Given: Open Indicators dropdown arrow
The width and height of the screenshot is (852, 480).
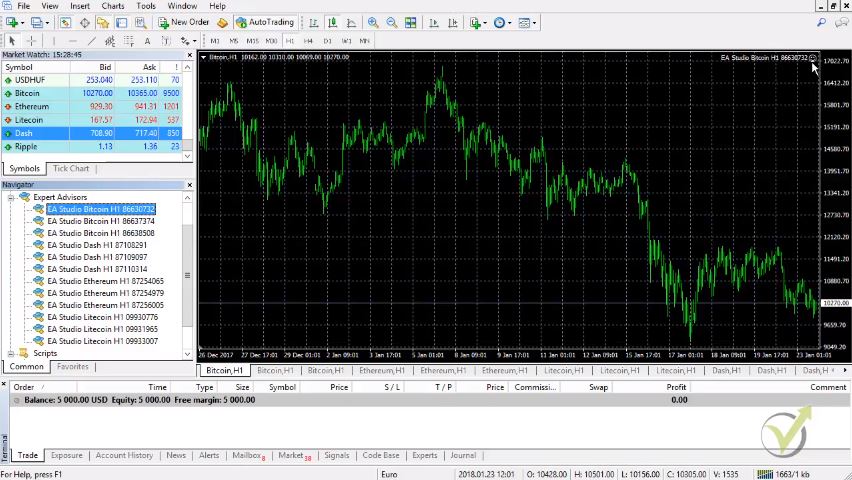Looking at the screenshot, I should point(485,23).
